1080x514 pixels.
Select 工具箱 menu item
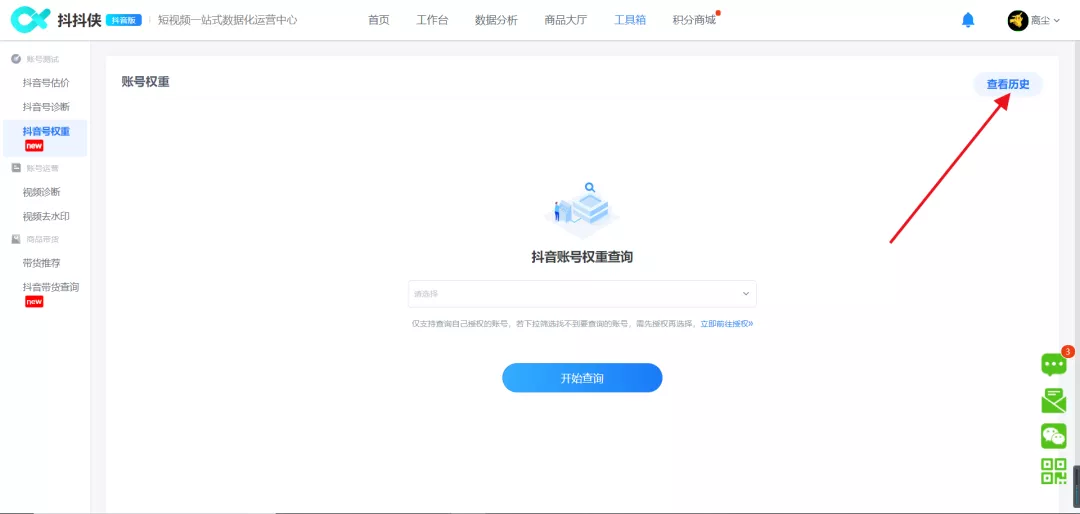(630, 20)
